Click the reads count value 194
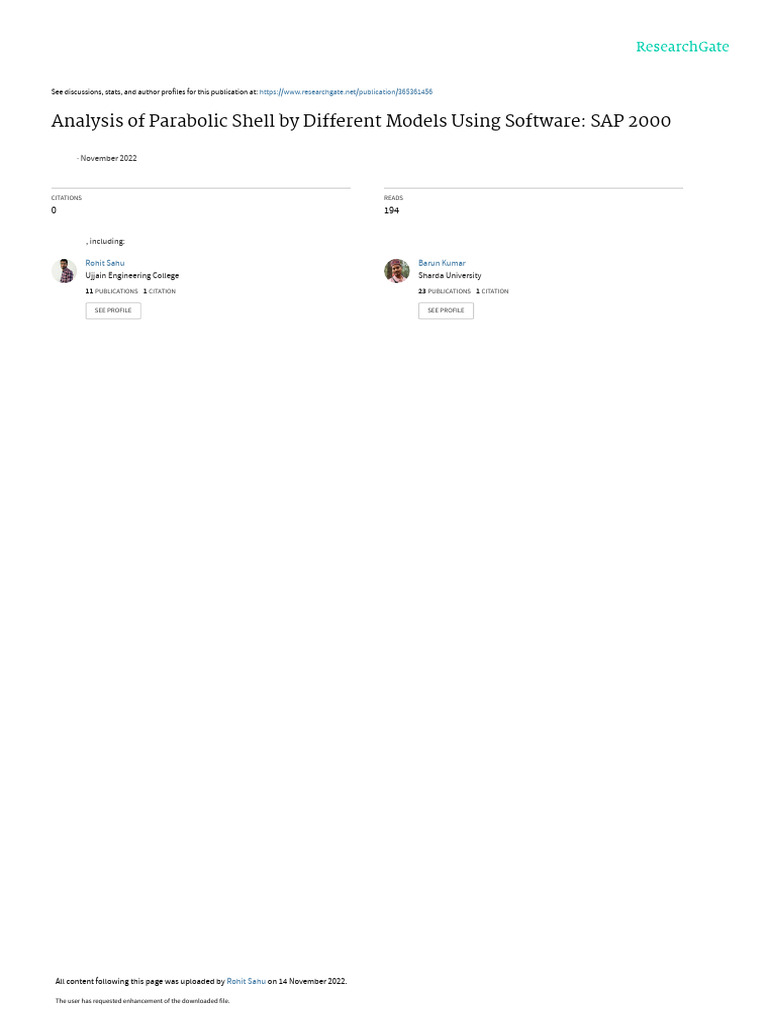 (x=391, y=210)
